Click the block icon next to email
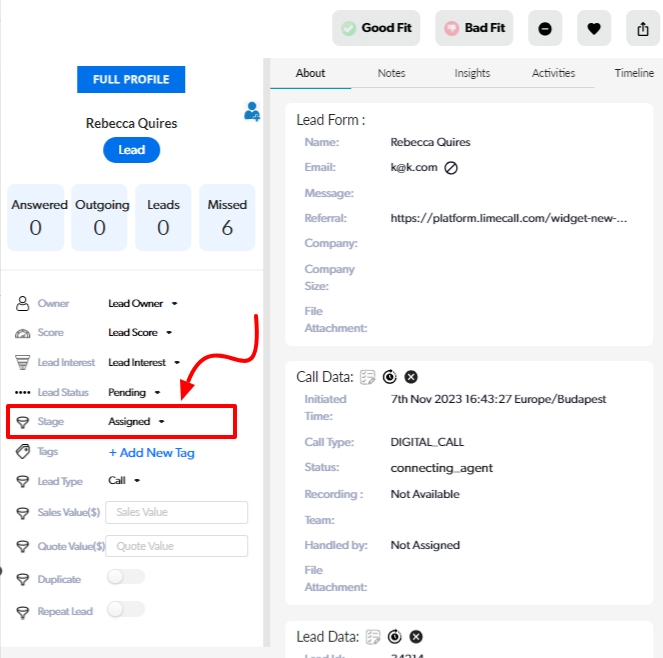 451,168
